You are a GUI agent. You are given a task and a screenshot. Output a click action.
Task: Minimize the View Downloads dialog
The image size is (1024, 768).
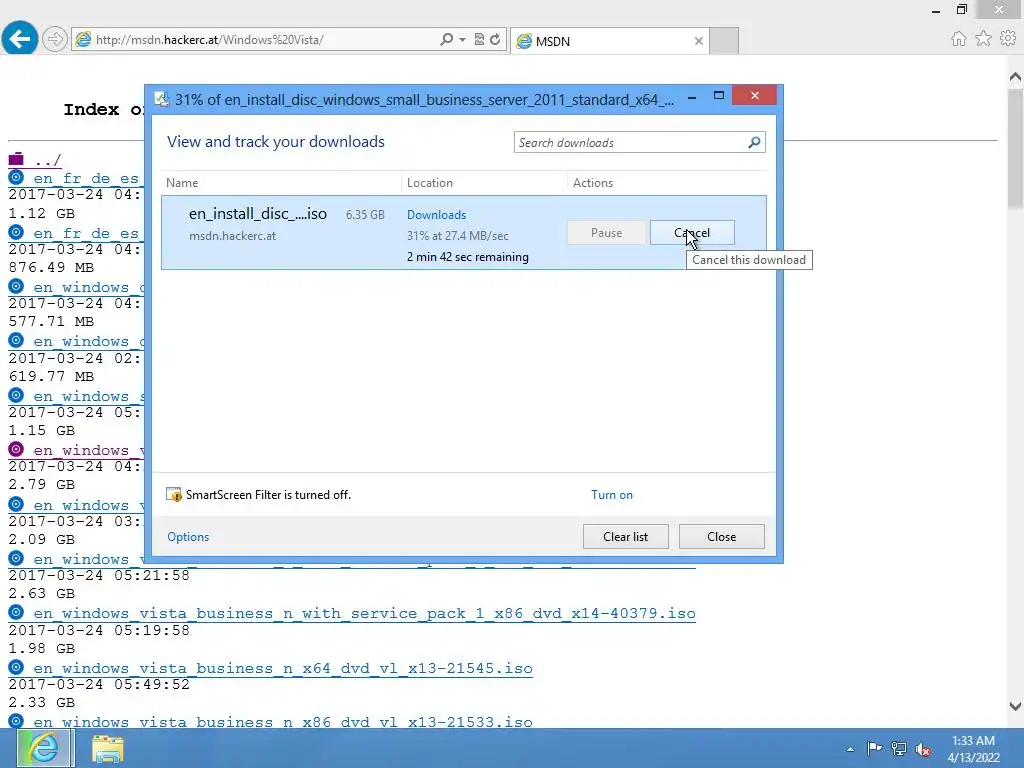tap(692, 97)
